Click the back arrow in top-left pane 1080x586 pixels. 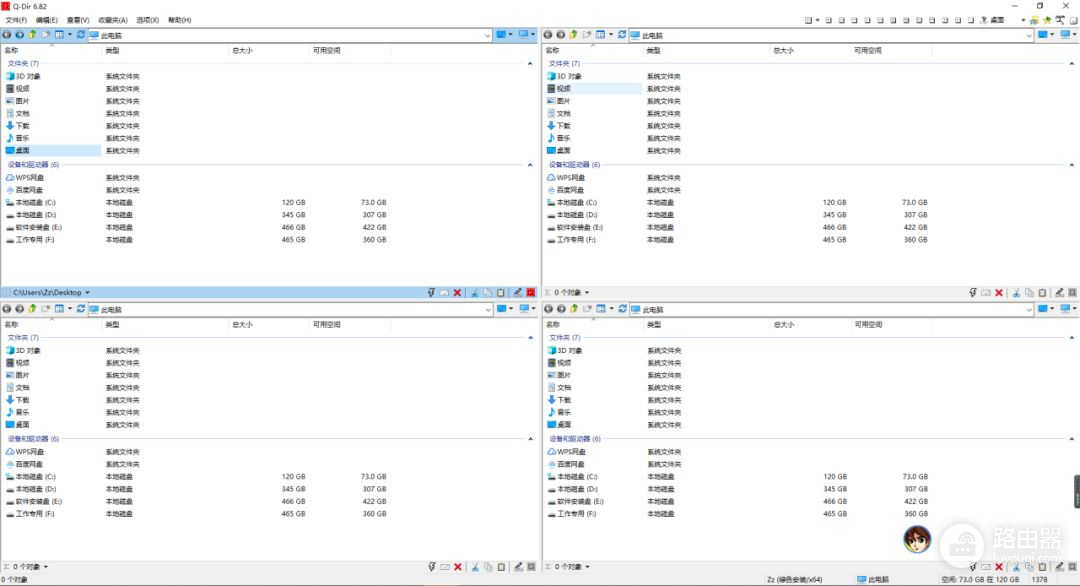(7, 35)
